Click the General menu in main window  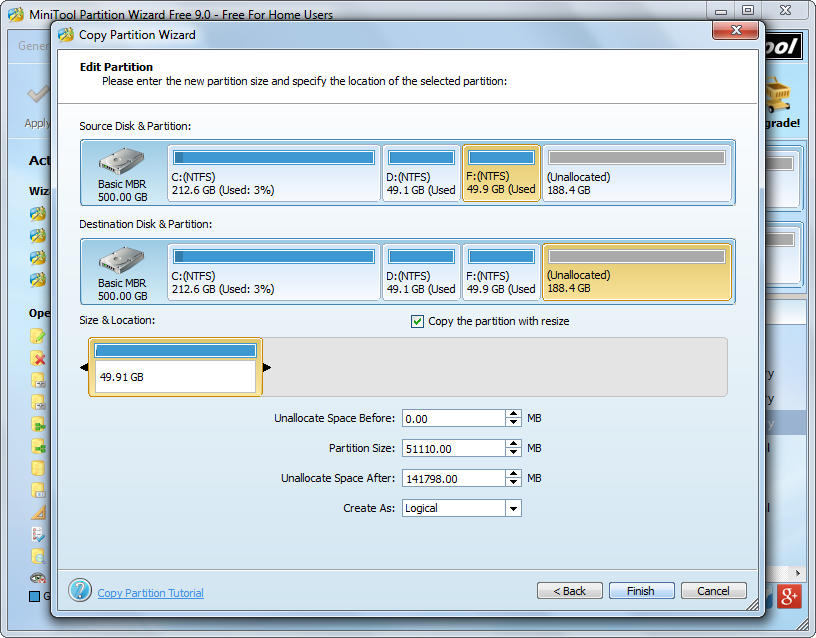coord(34,46)
